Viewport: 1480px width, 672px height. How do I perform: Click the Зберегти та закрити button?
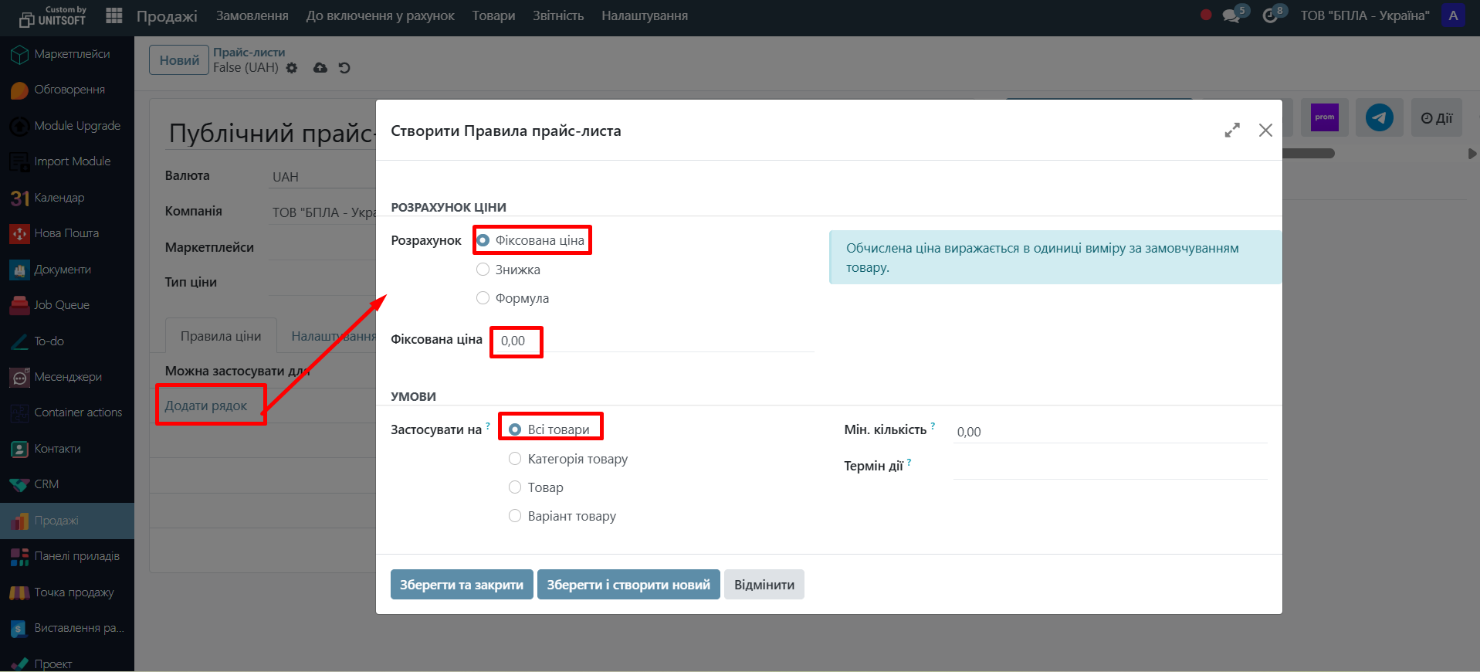(x=461, y=585)
